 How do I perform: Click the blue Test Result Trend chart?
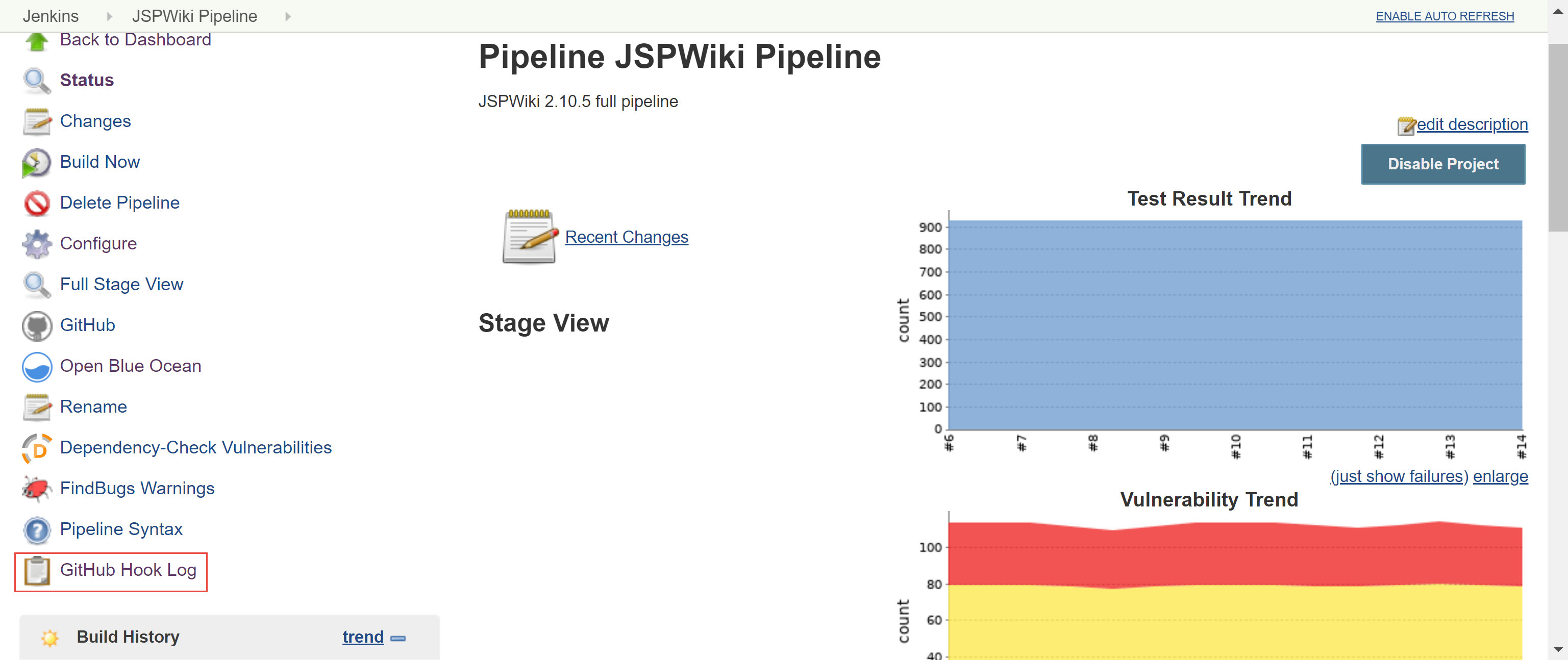point(1235,325)
